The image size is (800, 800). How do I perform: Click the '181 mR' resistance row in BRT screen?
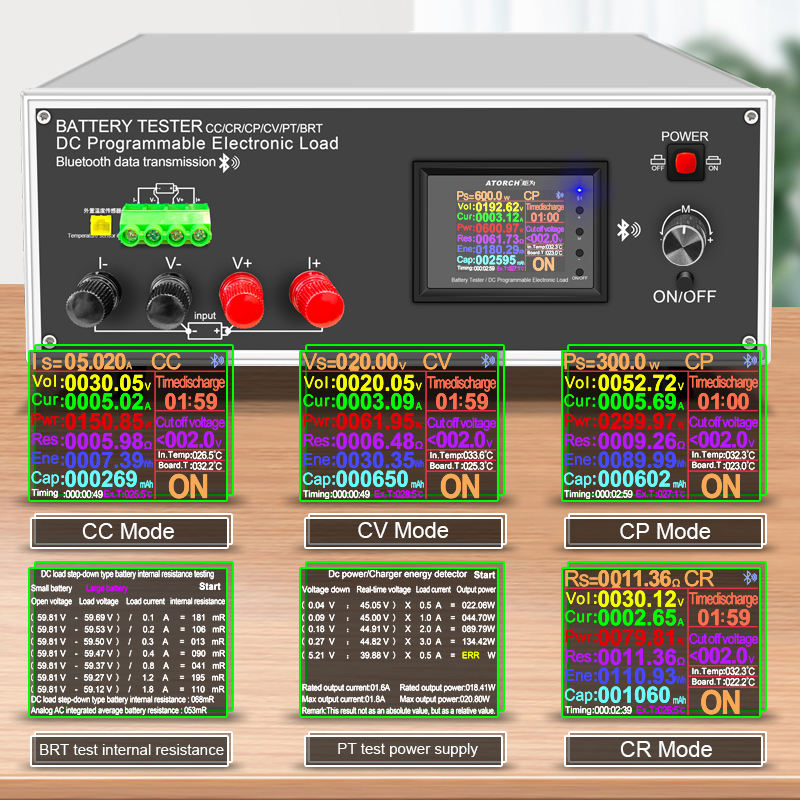[x=128, y=617]
